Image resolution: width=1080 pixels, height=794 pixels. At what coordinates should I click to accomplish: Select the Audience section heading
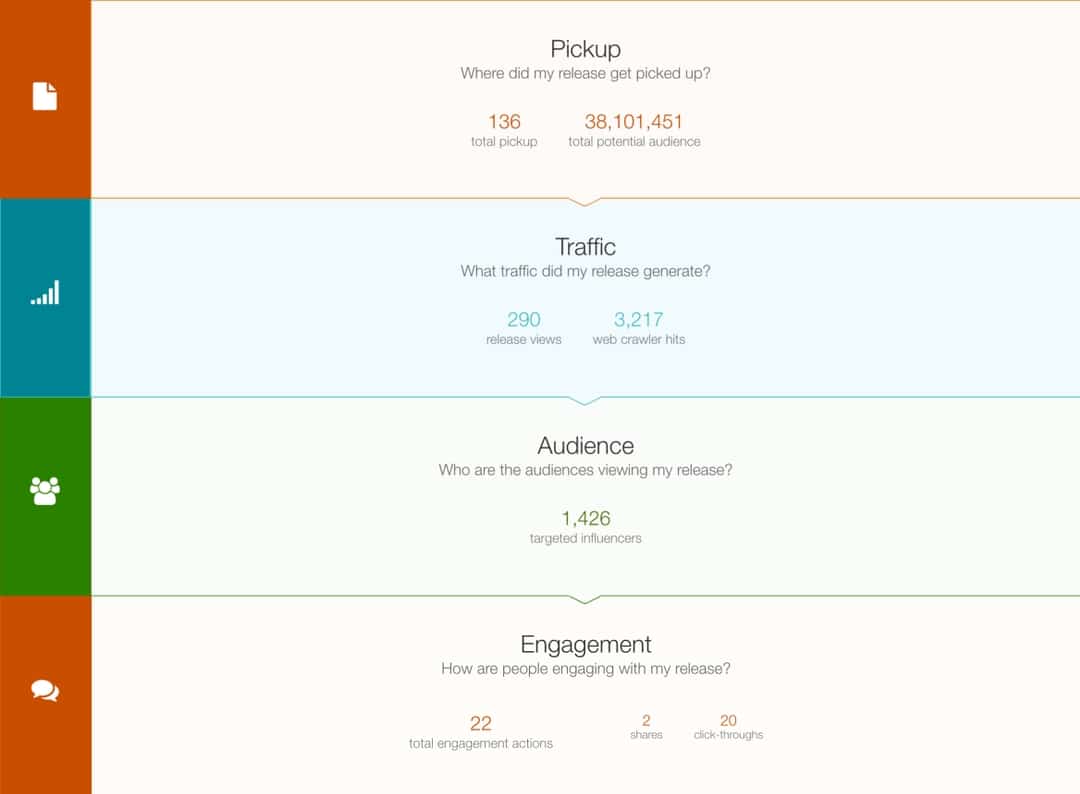click(585, 446)
